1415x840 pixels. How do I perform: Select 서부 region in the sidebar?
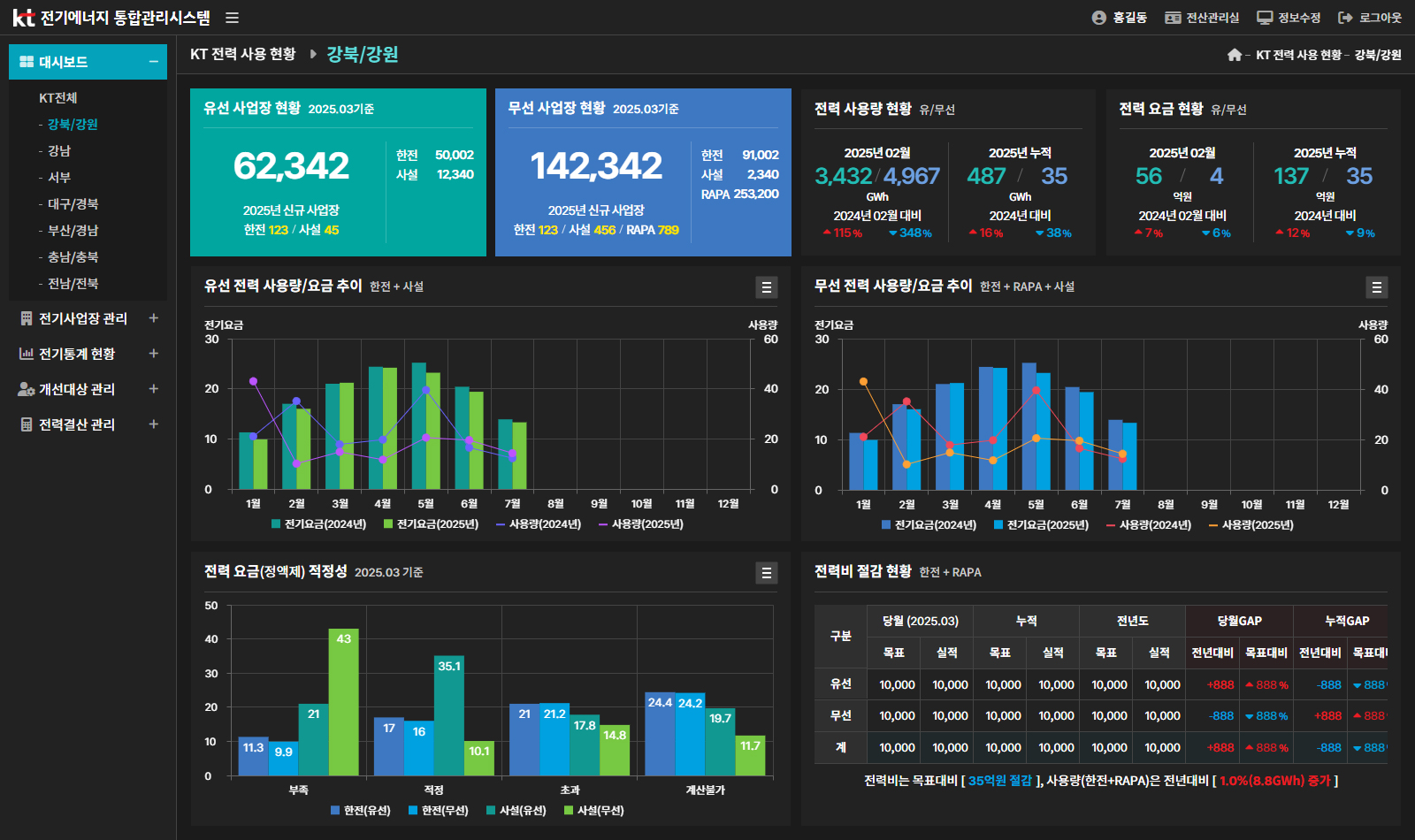pyautogui.click(x=59, y=178)
